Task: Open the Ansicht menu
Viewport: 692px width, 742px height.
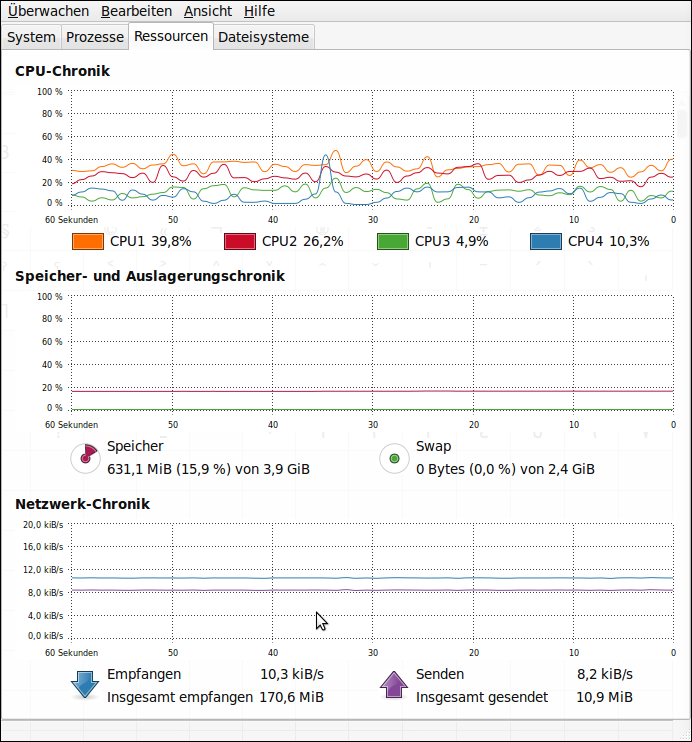Action: (x=208, y=11)
